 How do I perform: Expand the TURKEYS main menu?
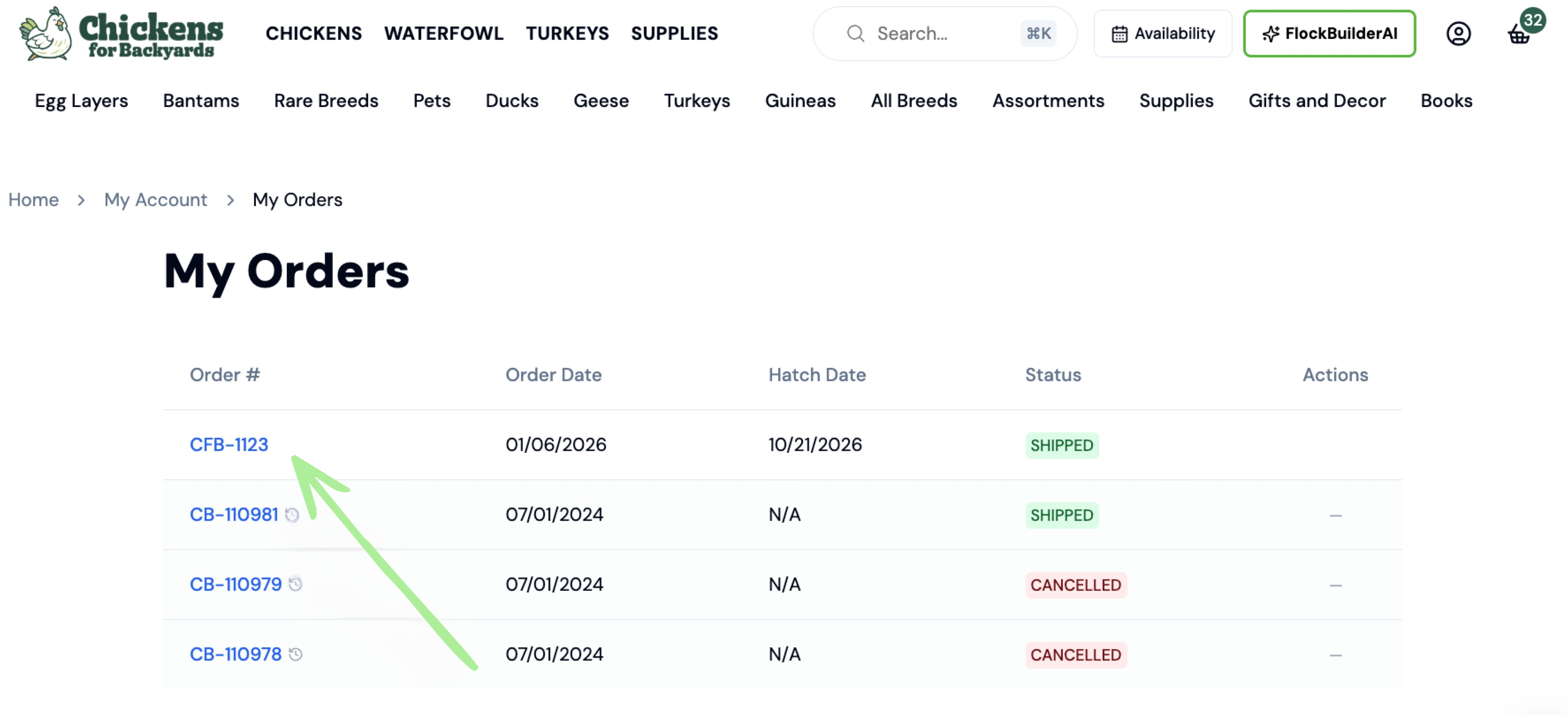pos(567,34)
